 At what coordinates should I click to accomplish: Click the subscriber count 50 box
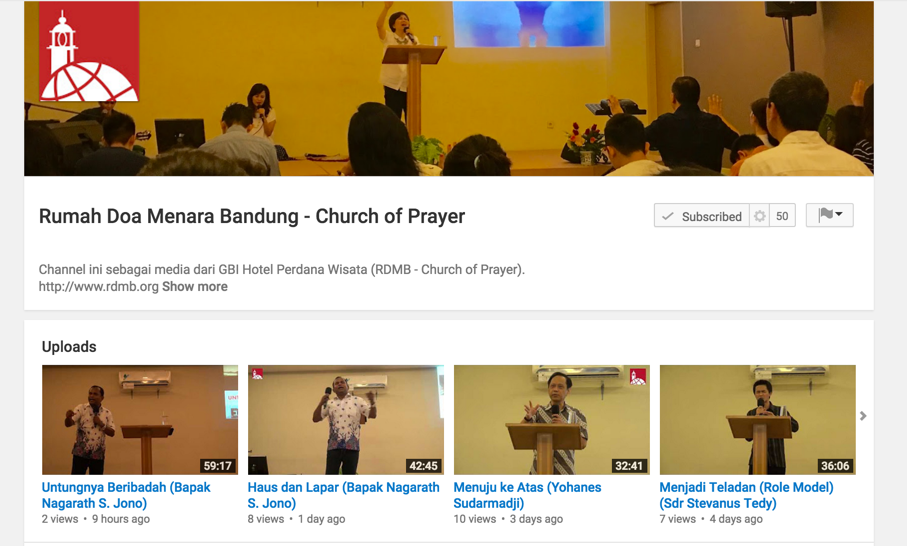tap(782, 216)
